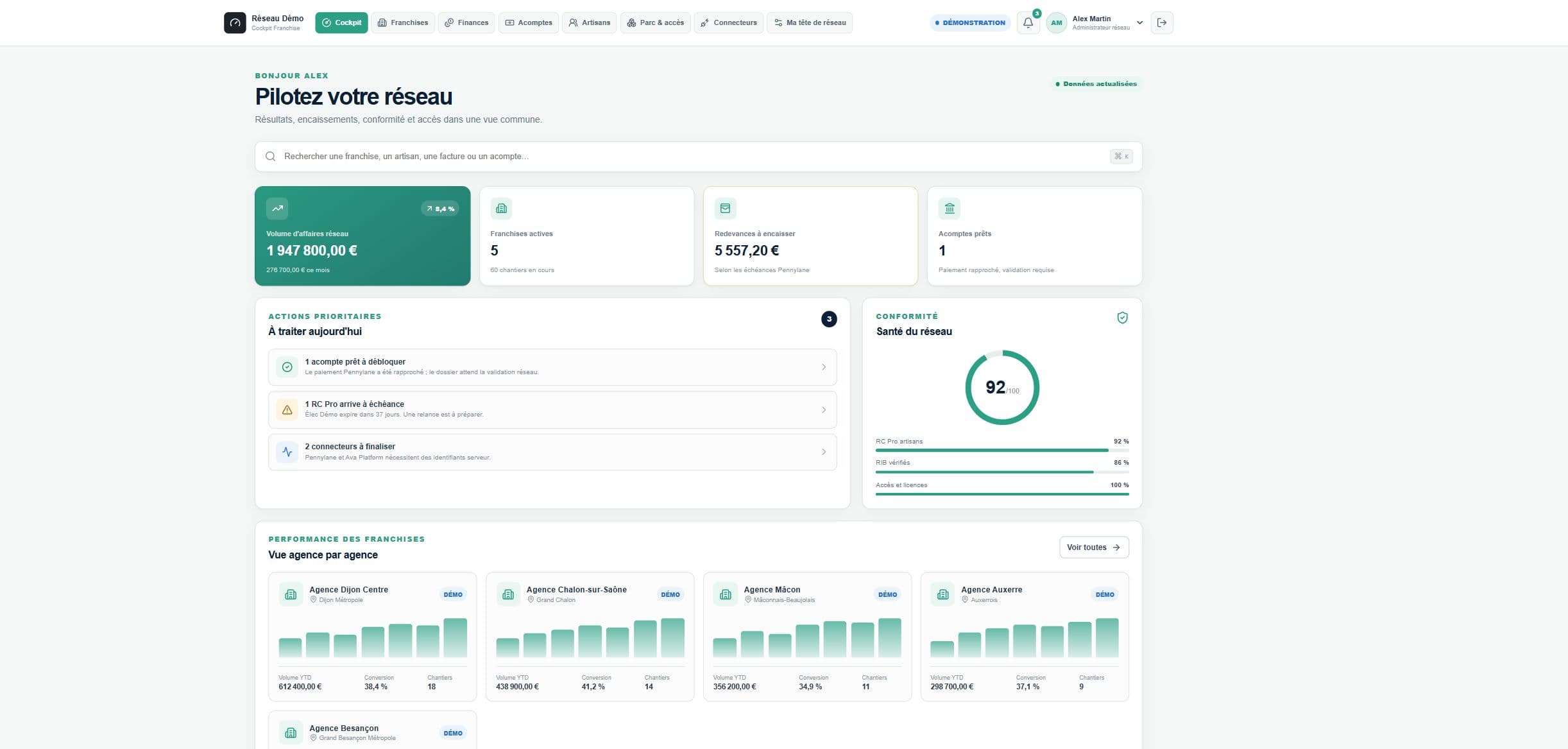Click the logout arrow icon
The image size is (1568, 749).
tap(1162, 22)
